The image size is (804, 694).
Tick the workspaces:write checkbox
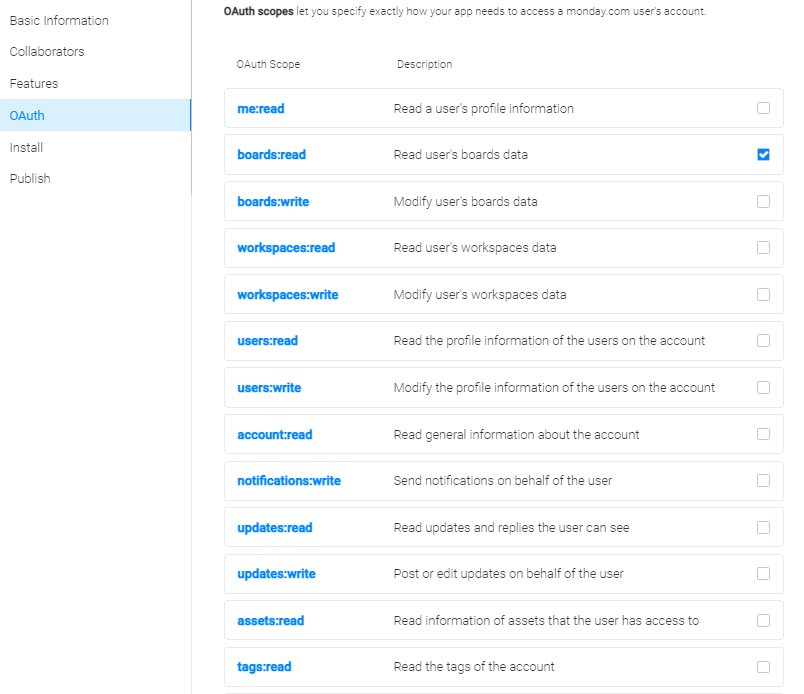pos(763,294)
